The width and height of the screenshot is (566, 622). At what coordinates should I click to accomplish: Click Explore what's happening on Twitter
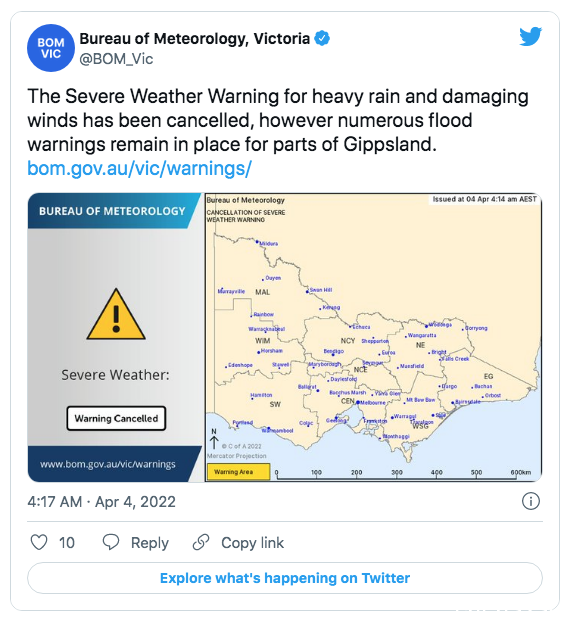285,578
